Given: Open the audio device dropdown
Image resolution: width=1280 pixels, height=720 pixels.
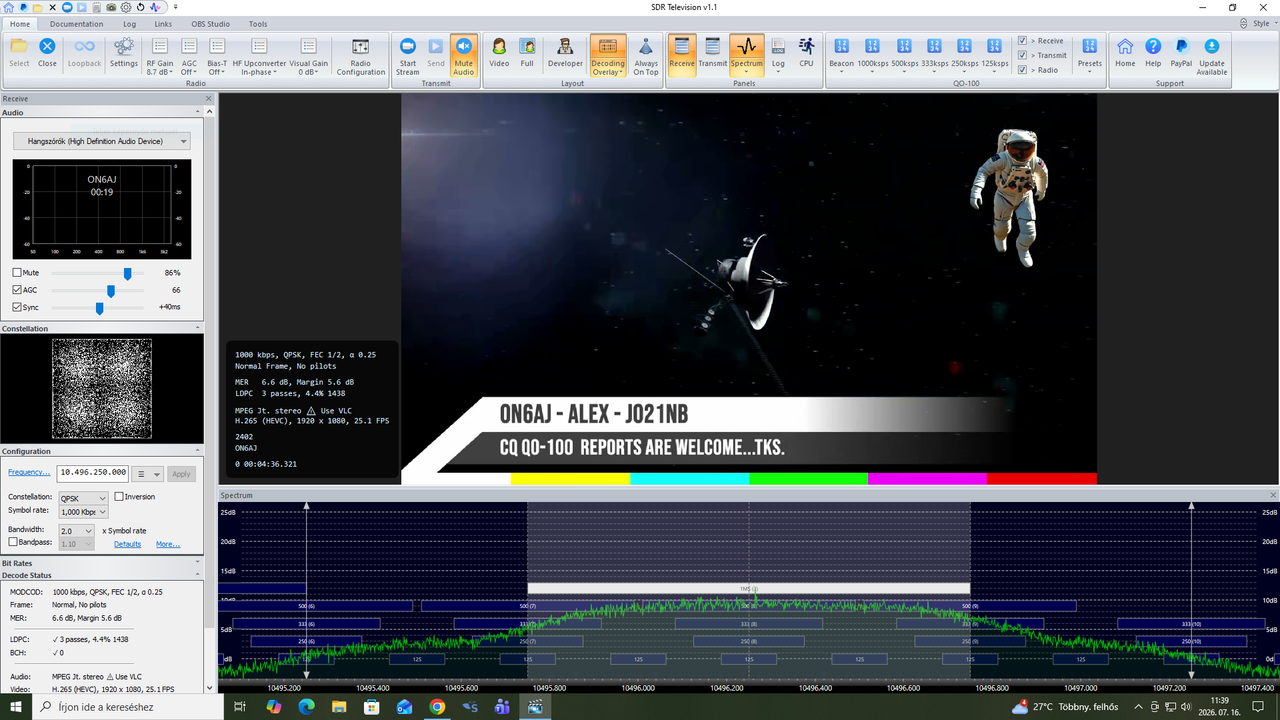Looking at the screenshot, I should tap(101, 142).
